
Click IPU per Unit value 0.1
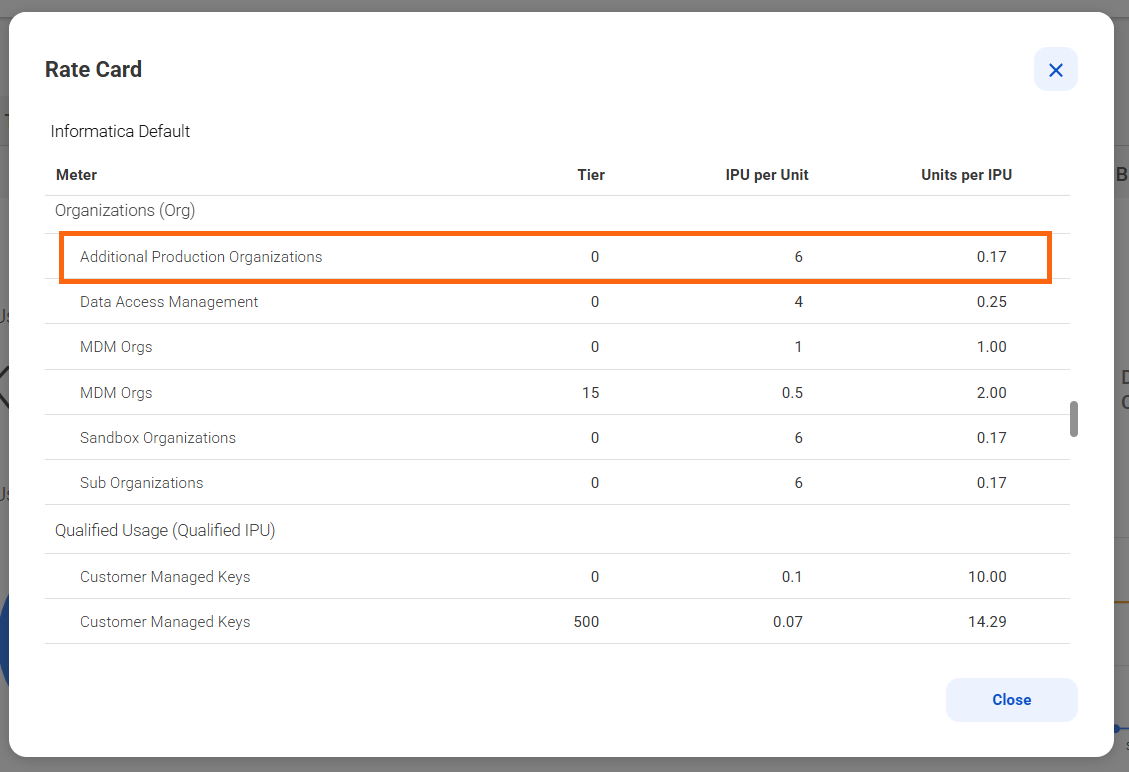point(791,577)
